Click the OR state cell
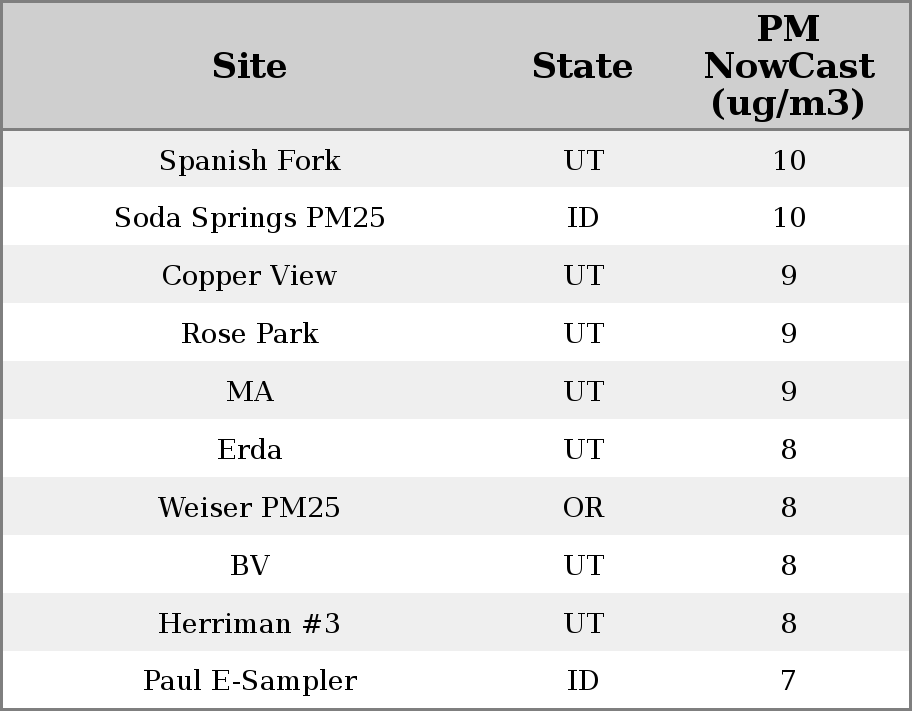 (583, 508)
